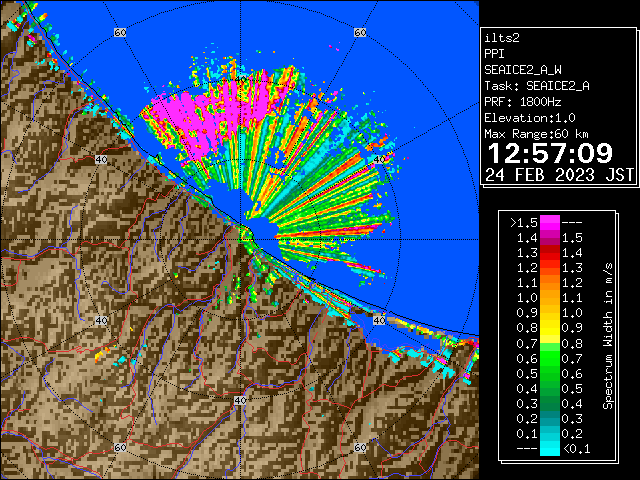640x480 pixels.
Task: Pick the magenta swatch for values above 1.5
Action: pyautogui.click(x=550, y=223)
